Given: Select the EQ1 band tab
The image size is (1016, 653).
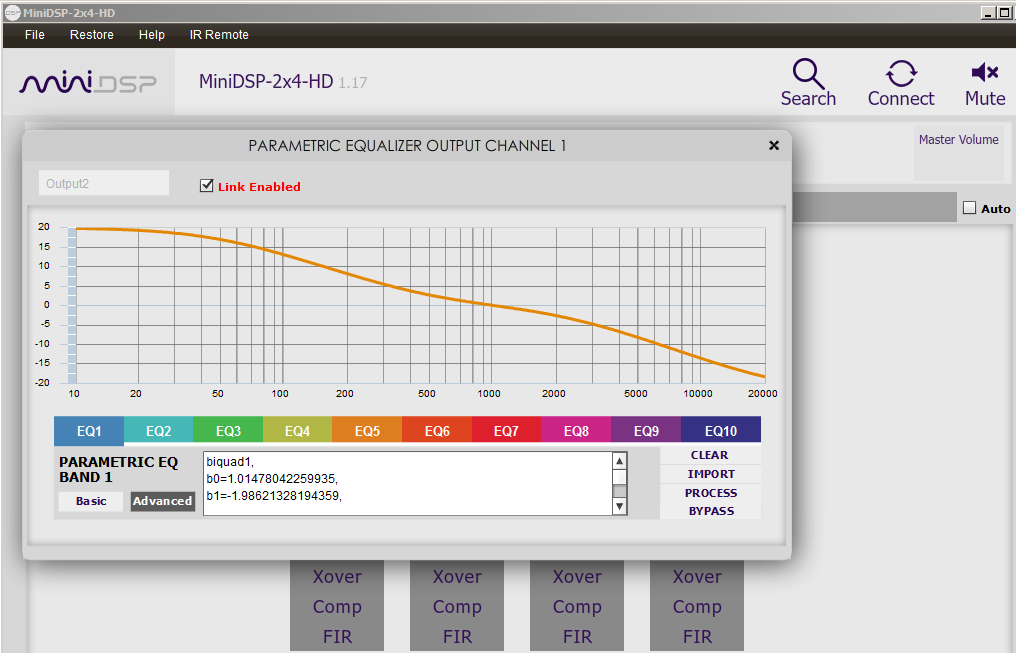Looking at the screenshot, I should point(89,431).
